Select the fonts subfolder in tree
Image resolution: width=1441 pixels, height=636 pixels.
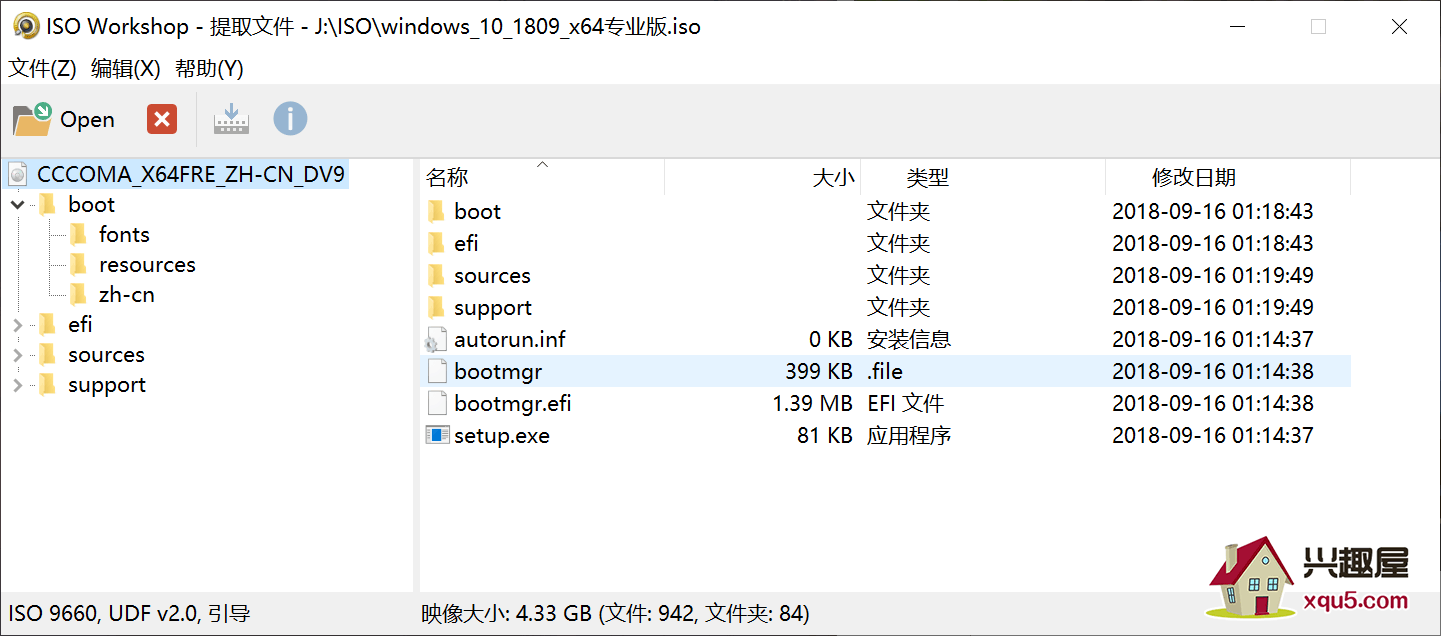124,234
